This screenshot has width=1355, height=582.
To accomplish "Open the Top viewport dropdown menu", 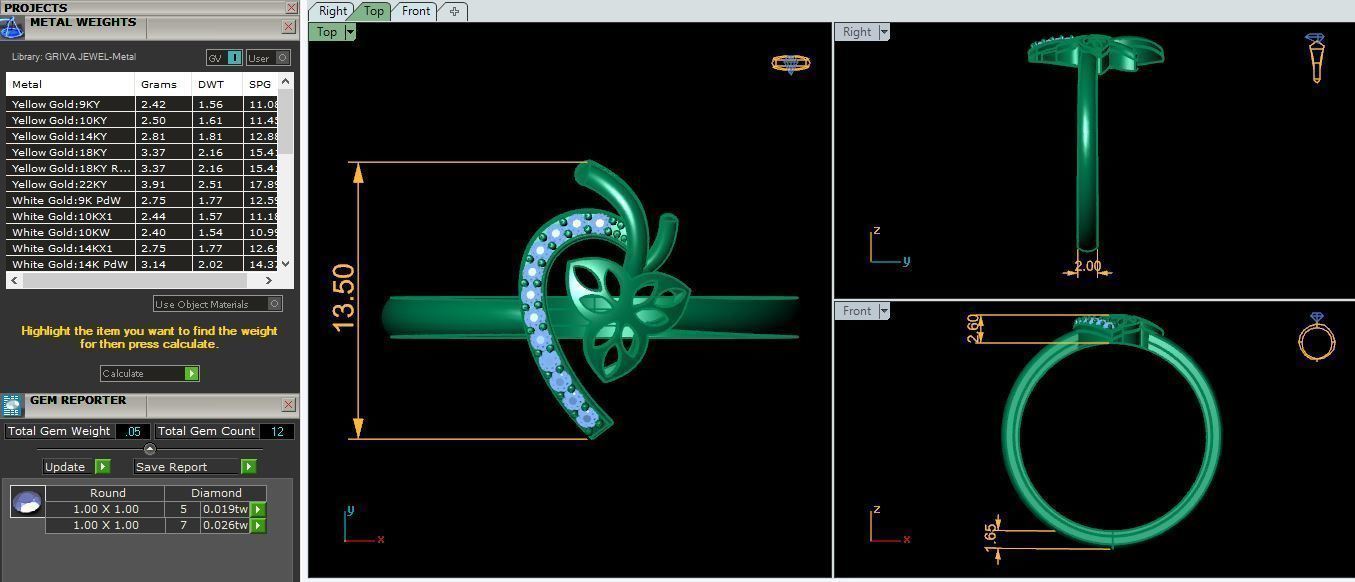I will [350, 32].
